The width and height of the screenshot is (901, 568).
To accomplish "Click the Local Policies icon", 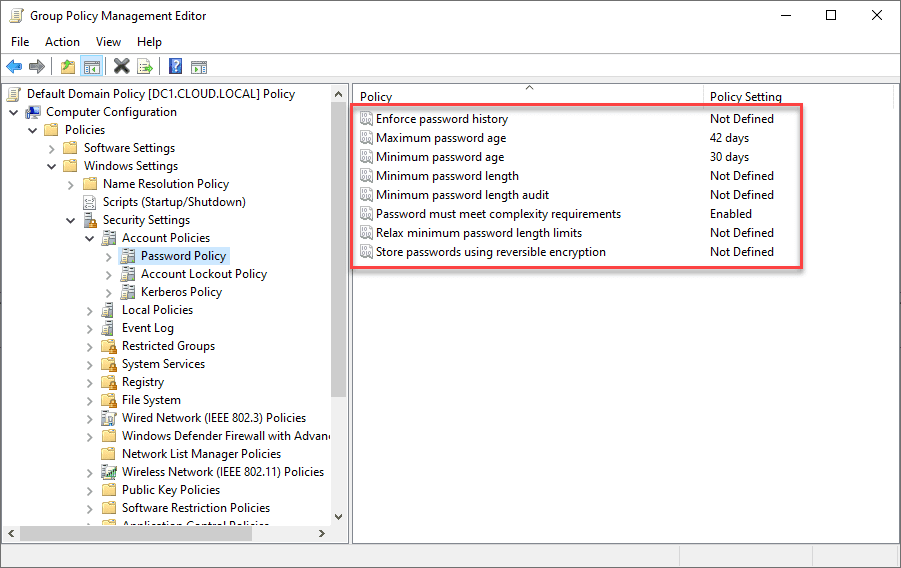I will (x=107, y=310).
